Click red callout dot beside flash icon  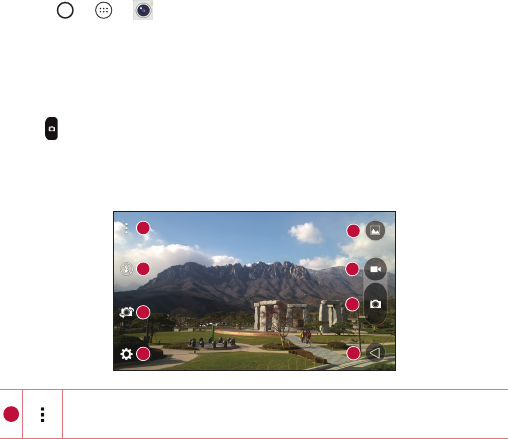[x=143, y=269]
